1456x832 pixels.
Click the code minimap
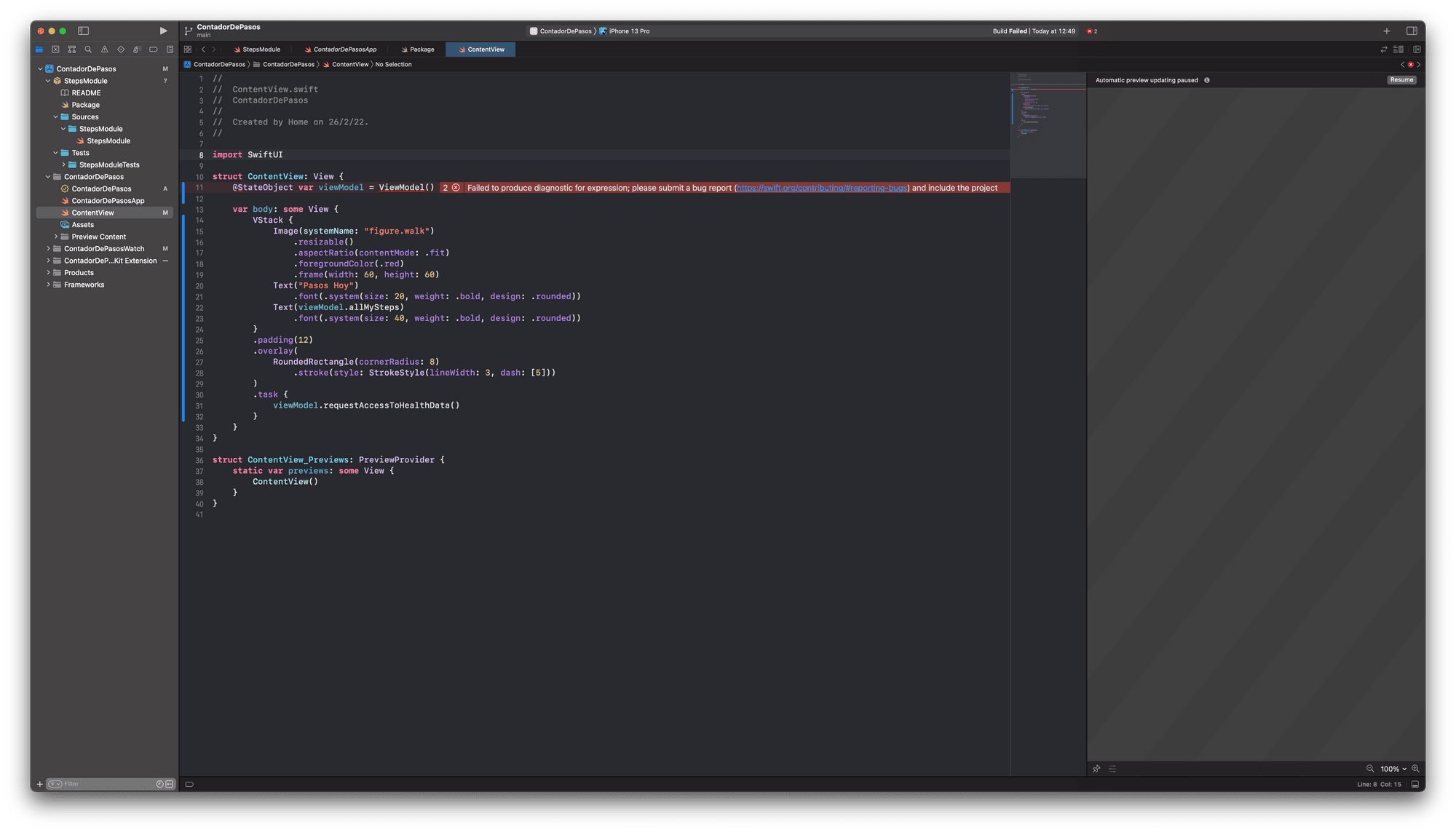(1048, 124)
